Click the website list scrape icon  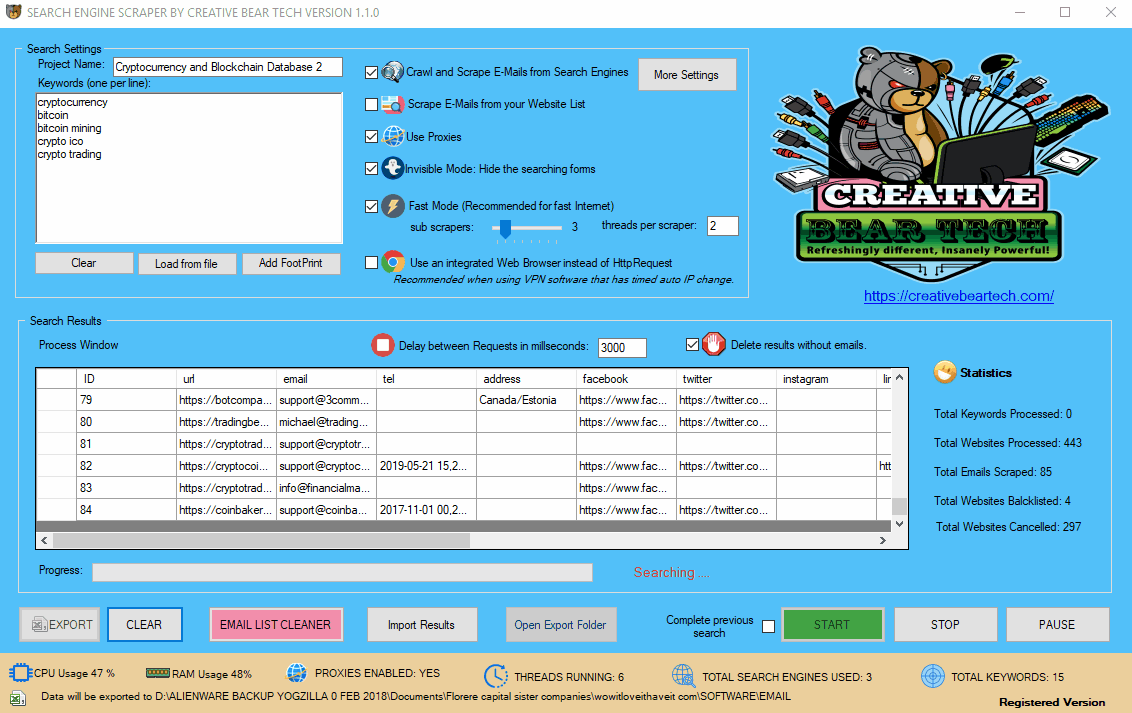point(392,104)
